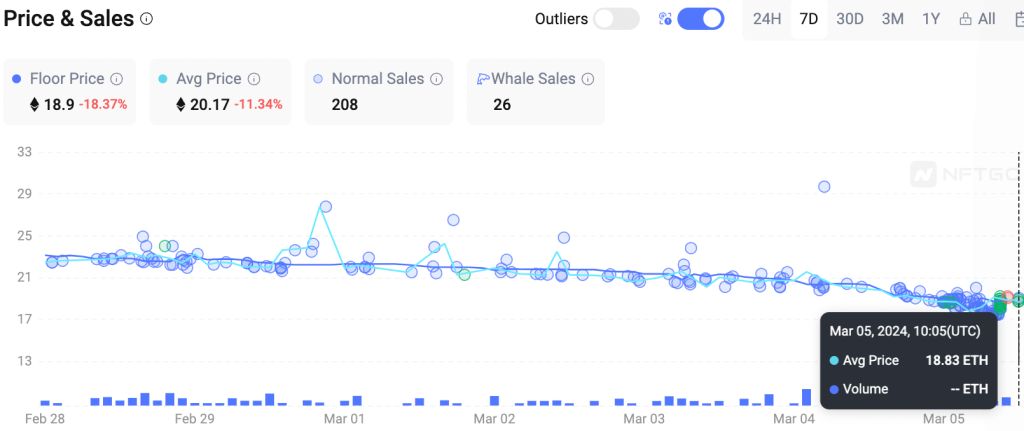Click the lock icon beside All

pos(965,19)
